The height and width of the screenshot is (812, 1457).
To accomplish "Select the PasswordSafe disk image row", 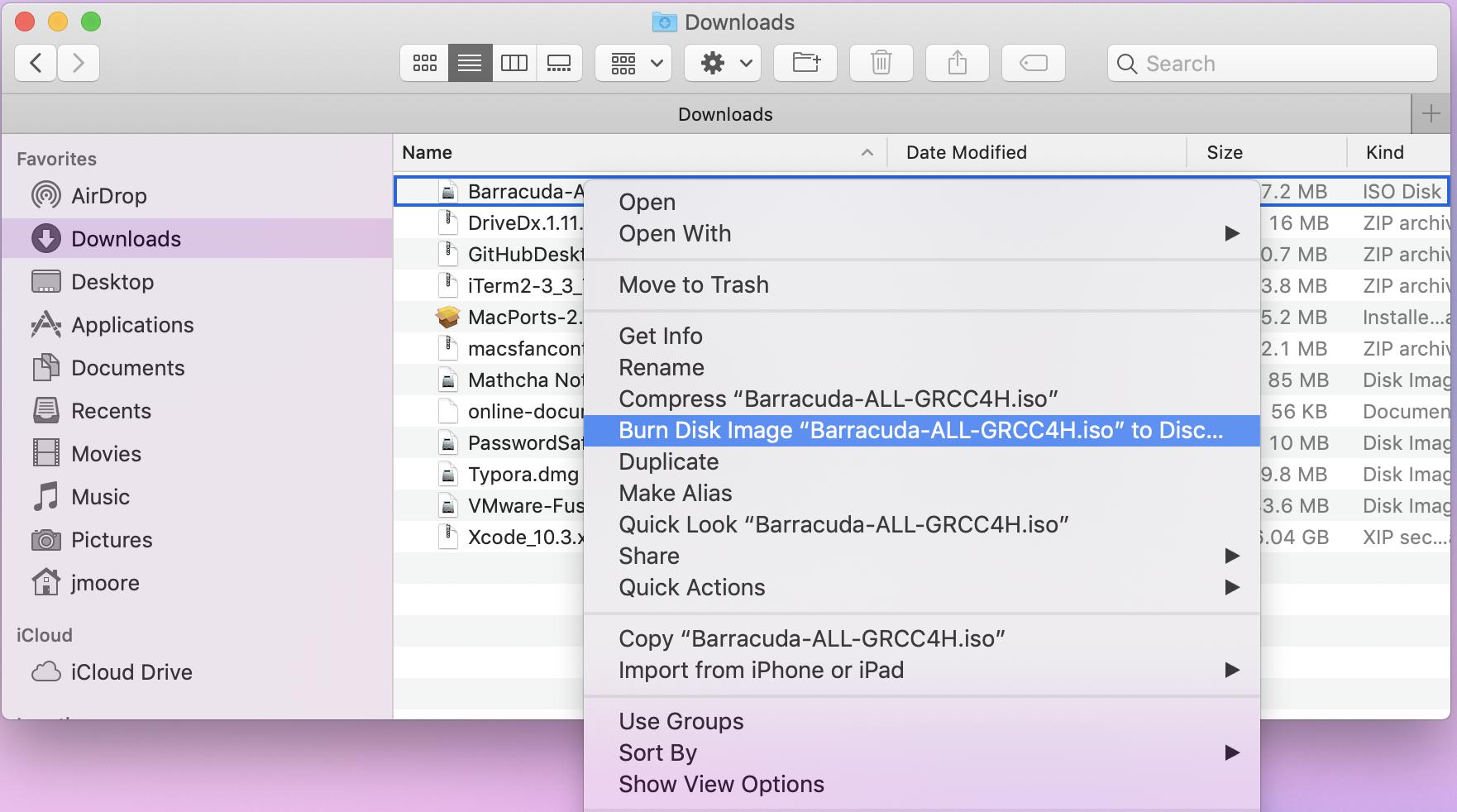I will (x=490, y=443).
